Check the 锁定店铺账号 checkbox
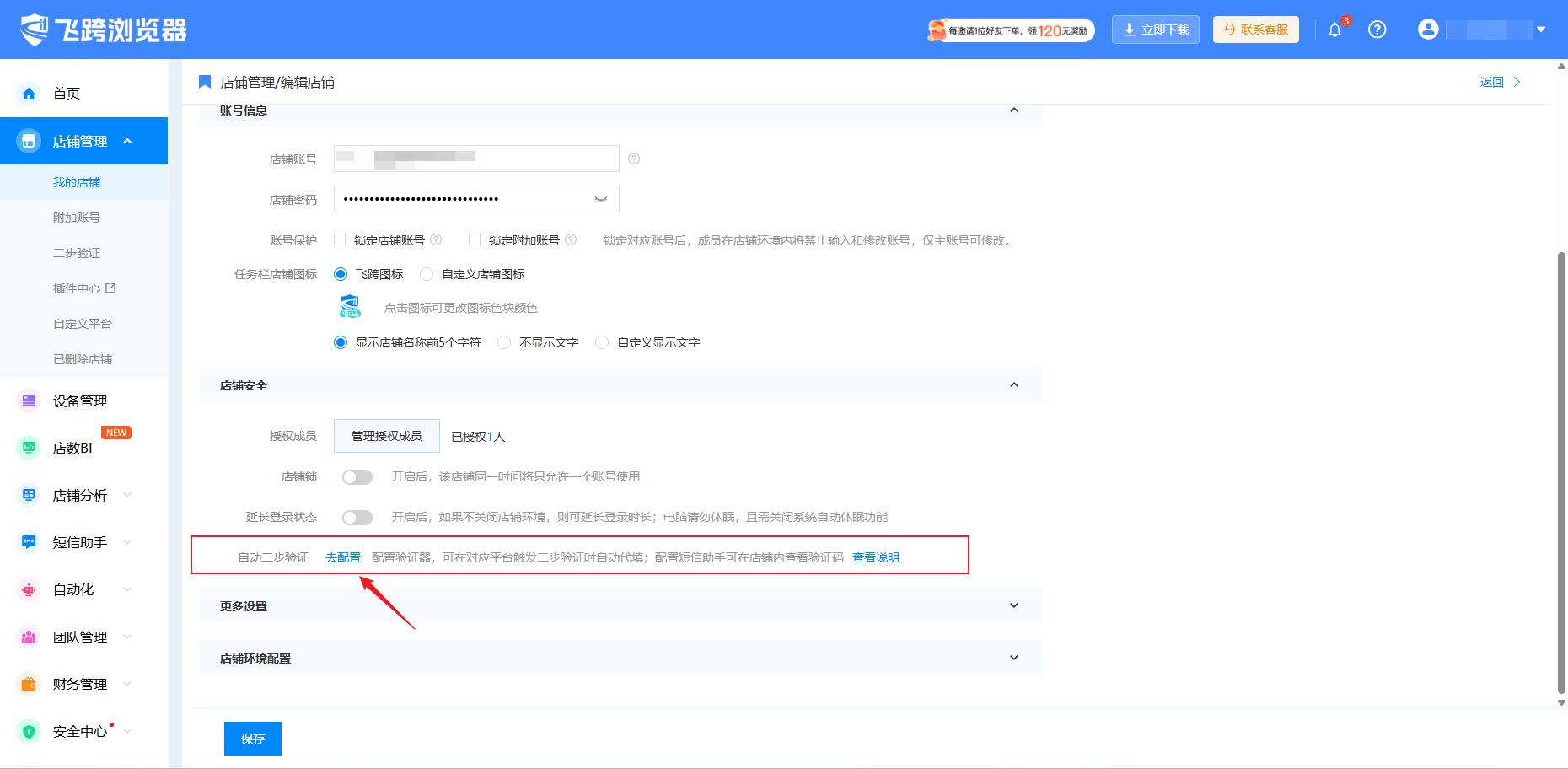 tap(340, 239)
